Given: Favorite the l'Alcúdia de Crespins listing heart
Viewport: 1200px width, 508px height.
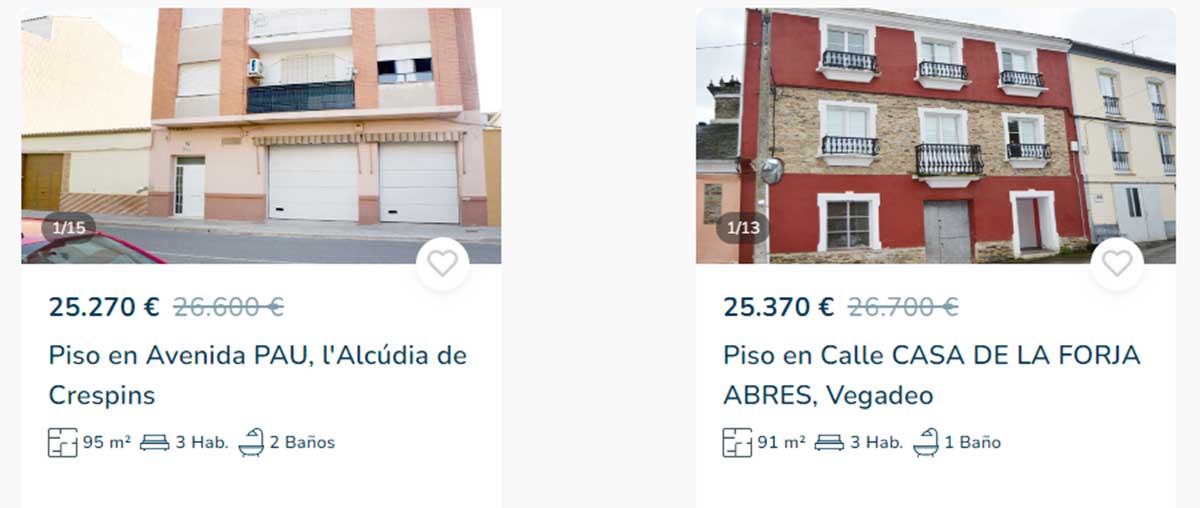Looking at the screenshot, I should (442, 263).
